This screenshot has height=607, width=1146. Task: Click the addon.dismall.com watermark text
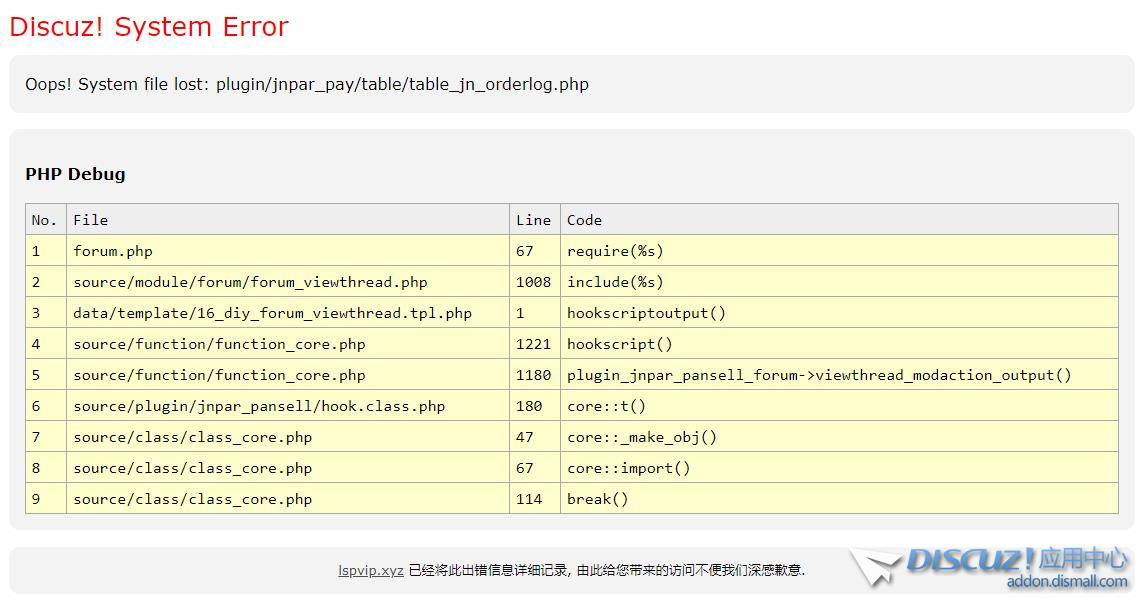[x=1066, y=582]
